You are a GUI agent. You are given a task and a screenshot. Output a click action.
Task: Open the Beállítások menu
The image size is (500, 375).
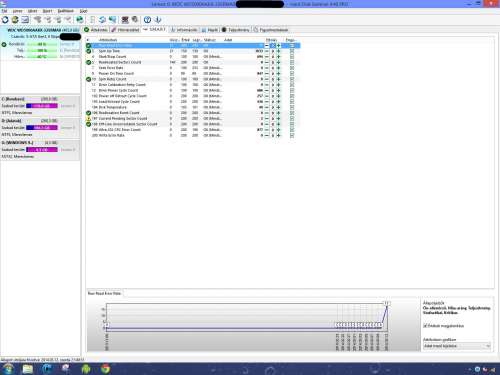point(65,11)
